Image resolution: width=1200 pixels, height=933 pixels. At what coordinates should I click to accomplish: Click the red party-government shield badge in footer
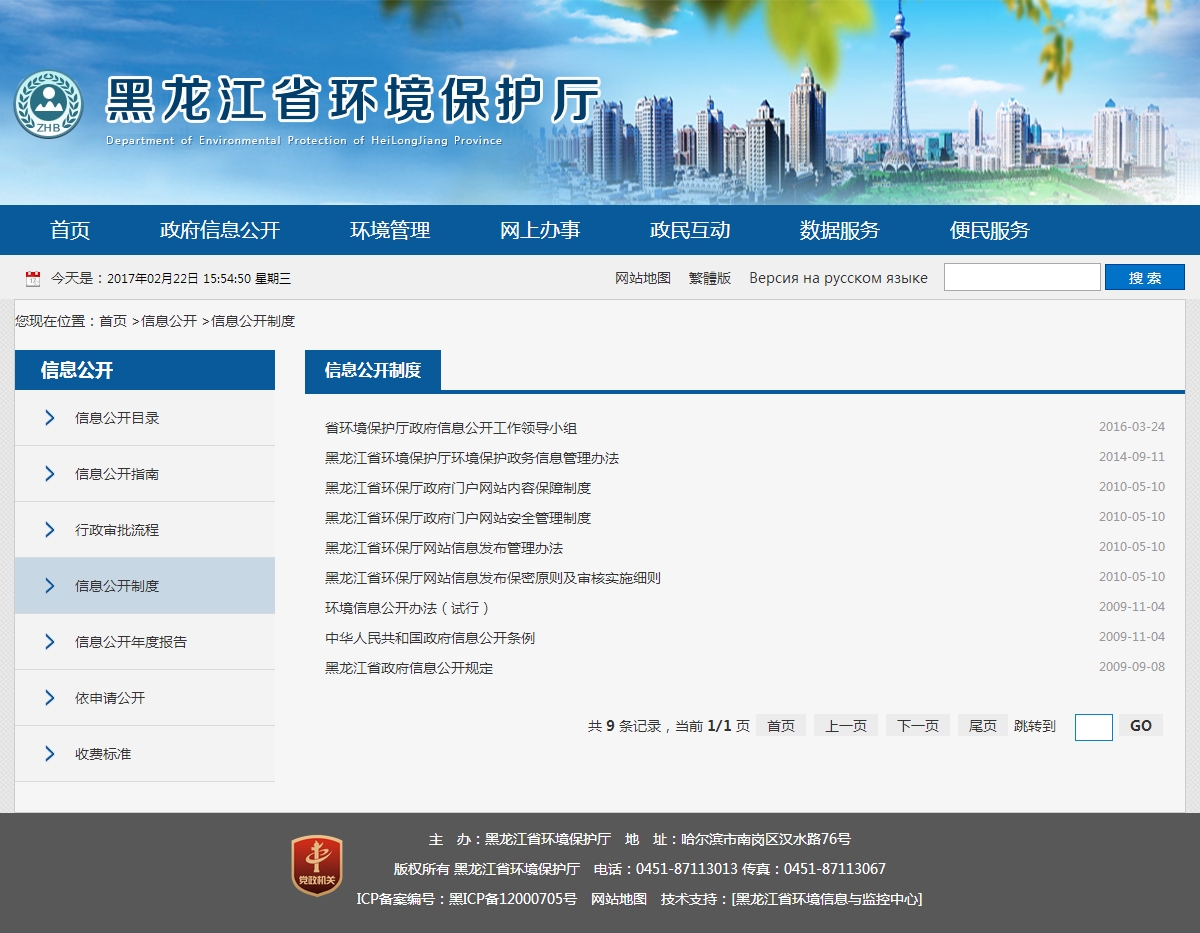tap(317, 866)
